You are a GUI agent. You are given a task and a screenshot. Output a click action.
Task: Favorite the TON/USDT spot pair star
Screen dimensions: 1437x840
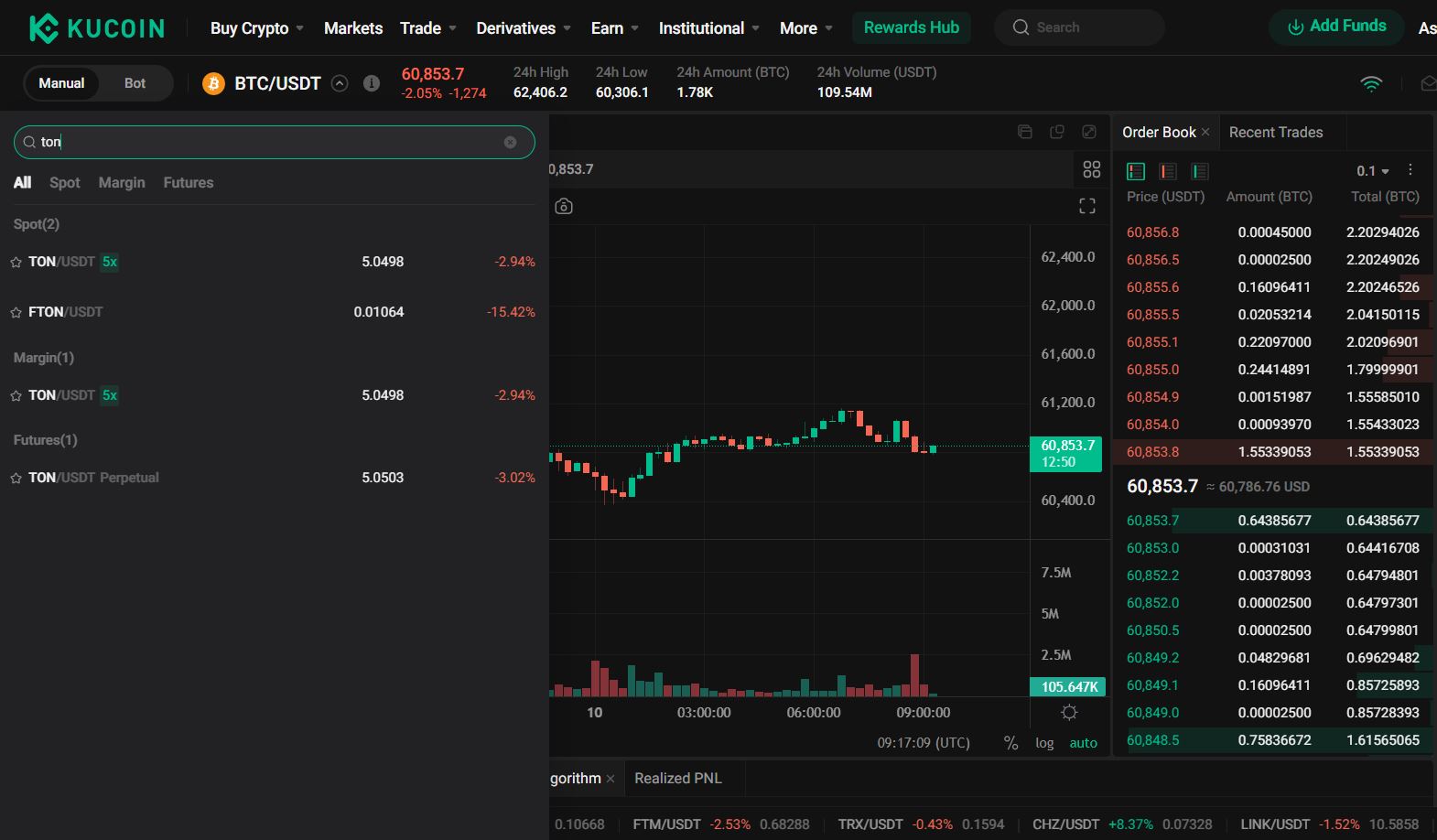(x=16, y=263)
